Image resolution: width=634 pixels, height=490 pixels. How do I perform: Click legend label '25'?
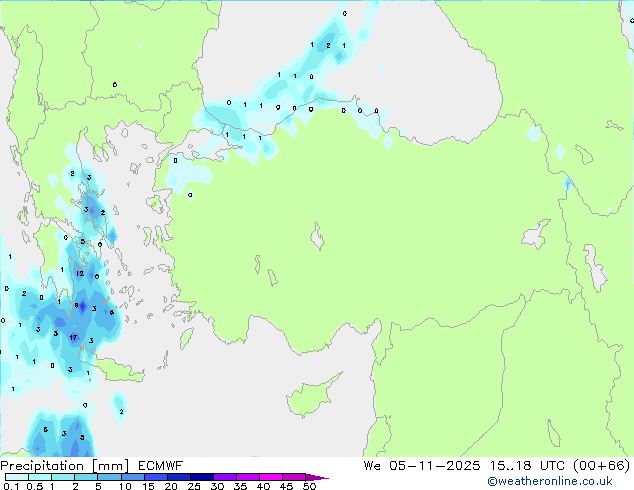194,486
